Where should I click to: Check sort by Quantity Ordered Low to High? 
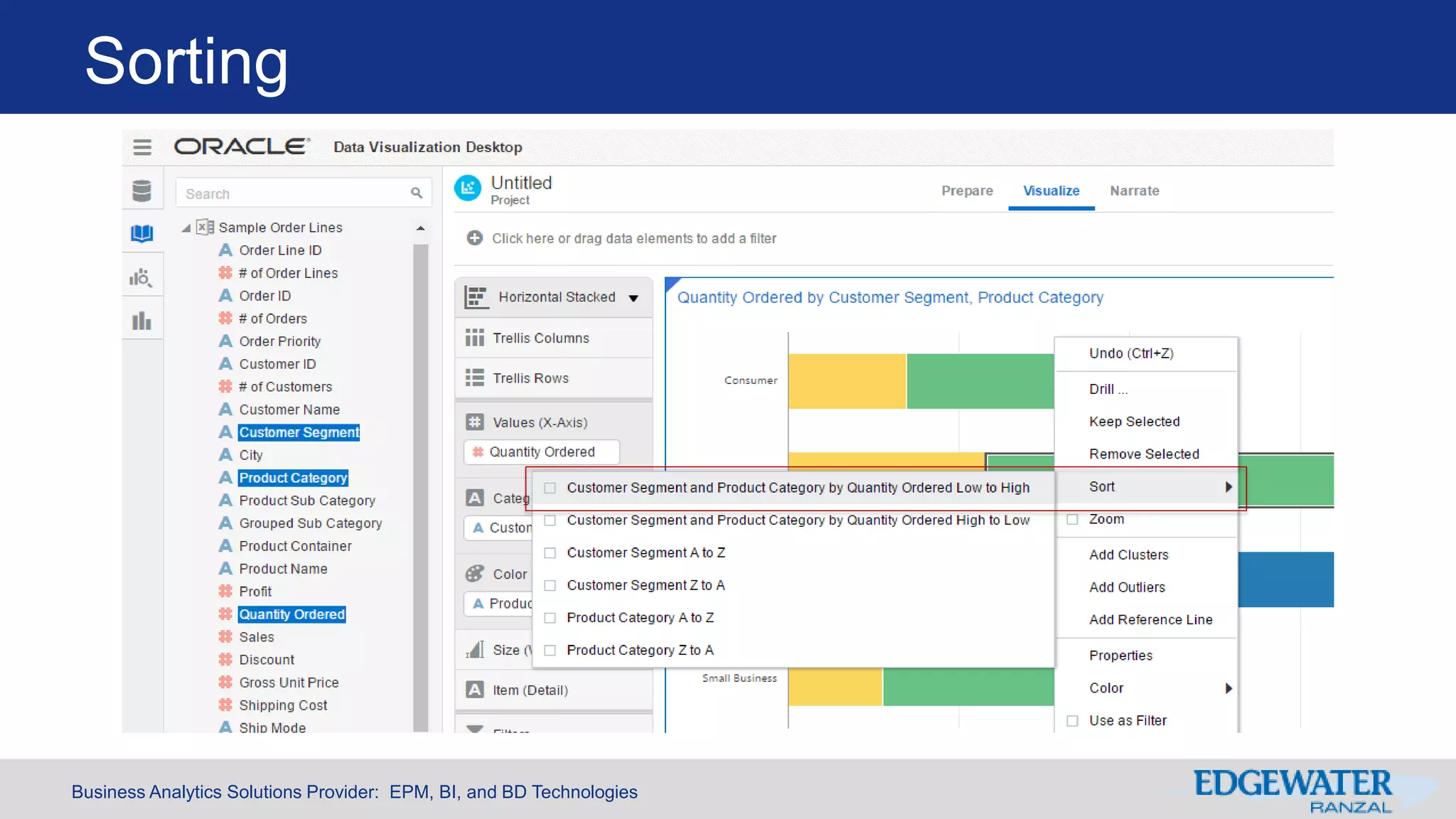pyautogui.click(x=550, y=488)
